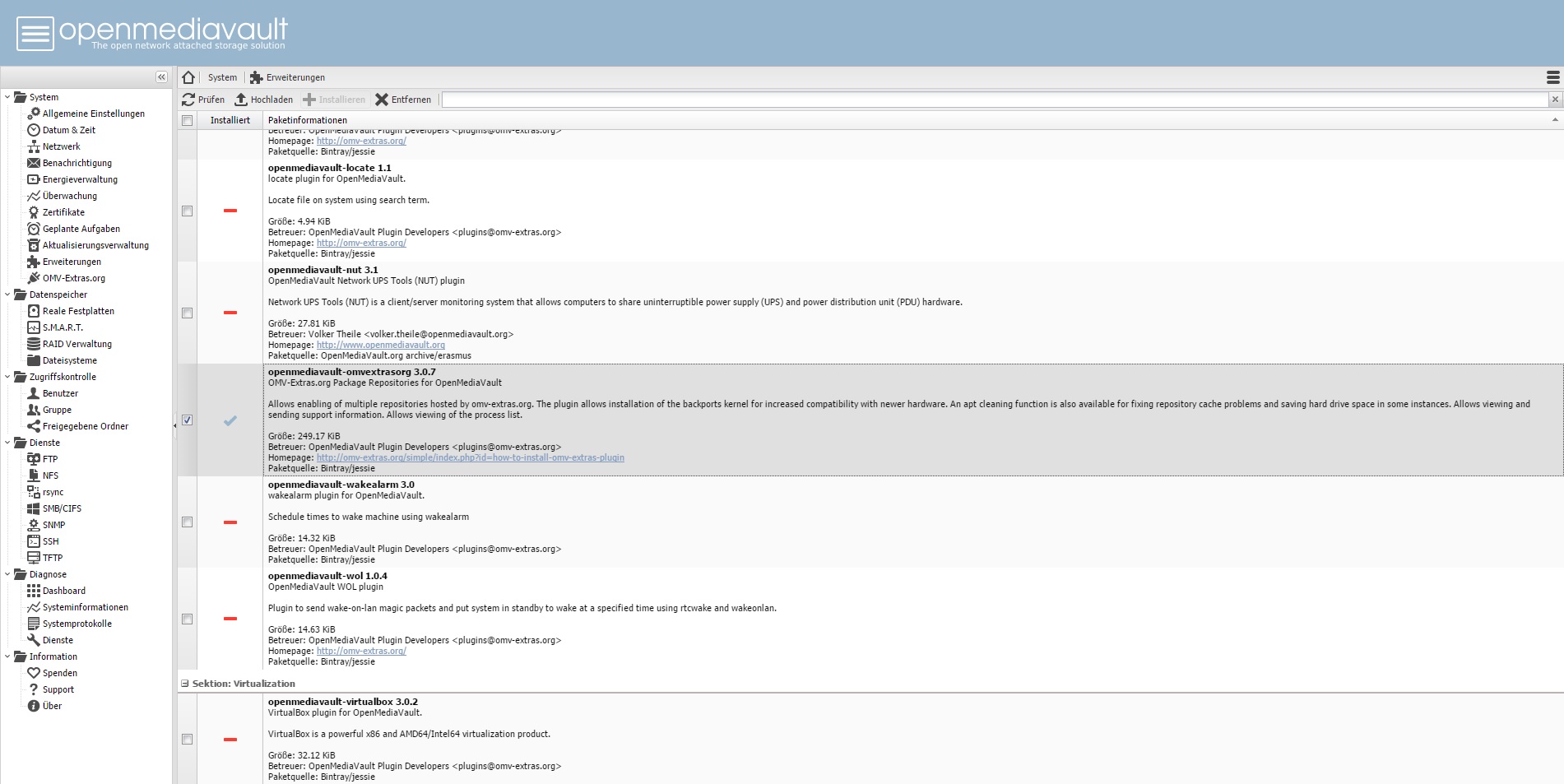Collapse the Dienste tree node
1564x784 pixels.
tap(7, 443)
